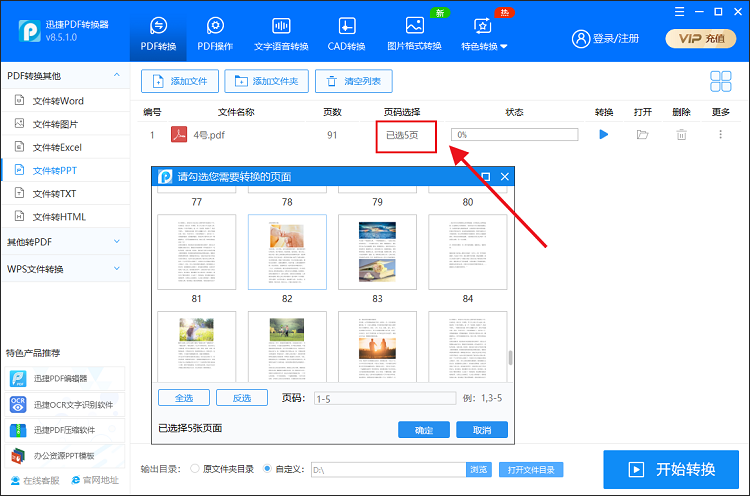
Task: Start converting 4号.pdf with play icon
Action: click(603, 134)
